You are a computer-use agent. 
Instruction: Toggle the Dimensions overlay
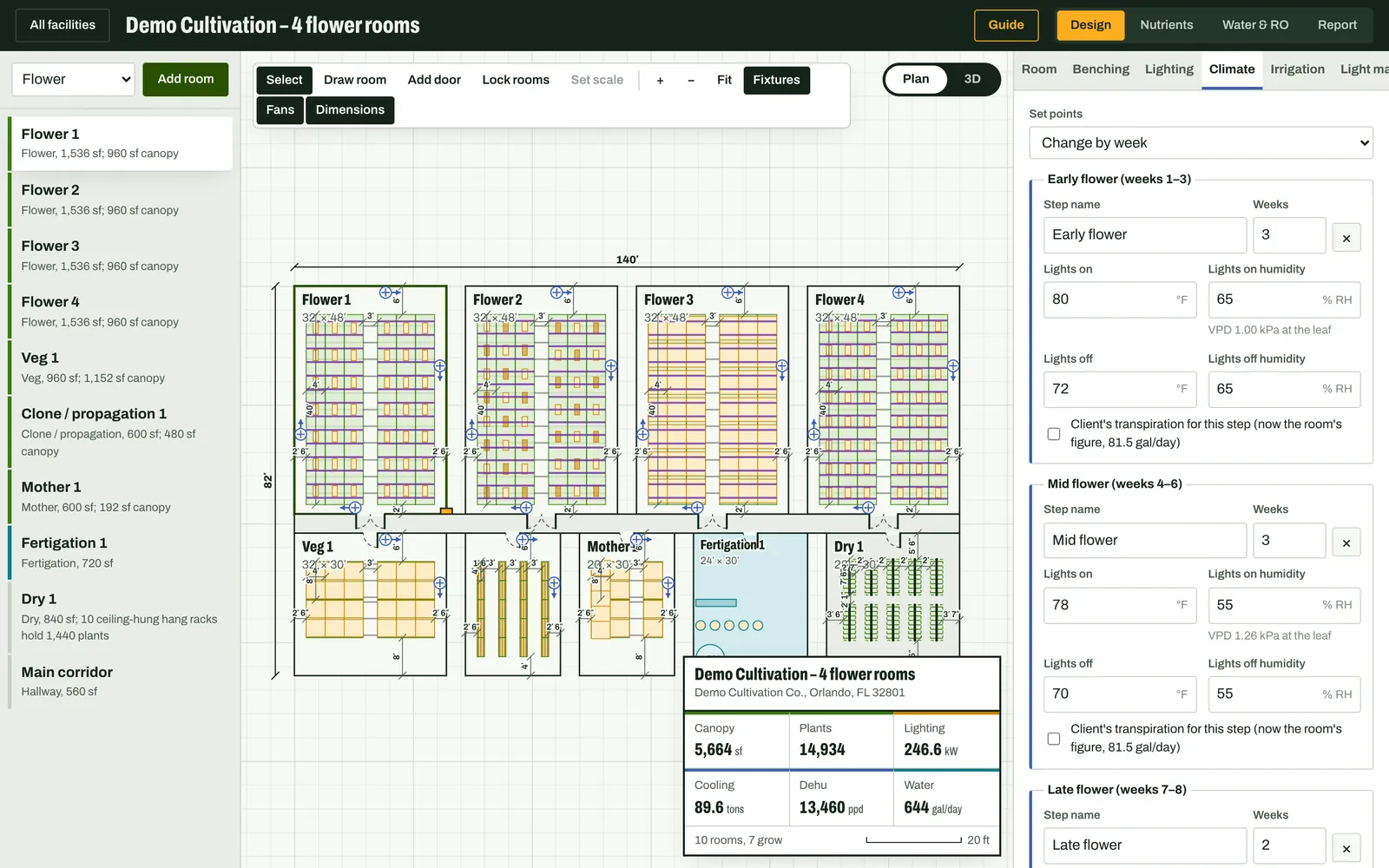coord(350,110)
